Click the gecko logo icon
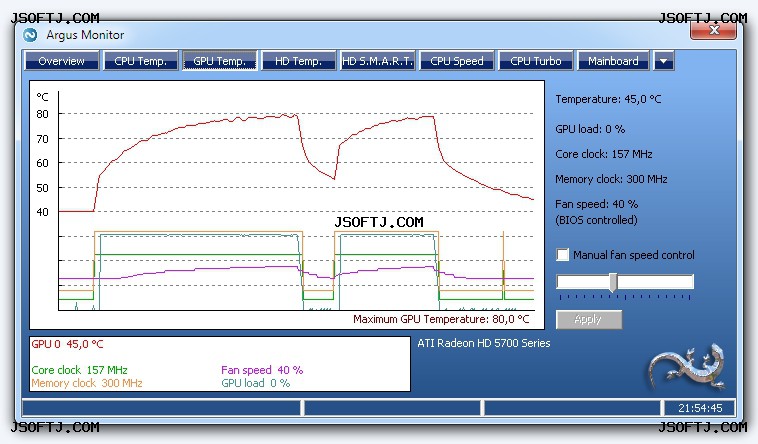Viewport: 758px width, 444px height. tap(688, 368)
